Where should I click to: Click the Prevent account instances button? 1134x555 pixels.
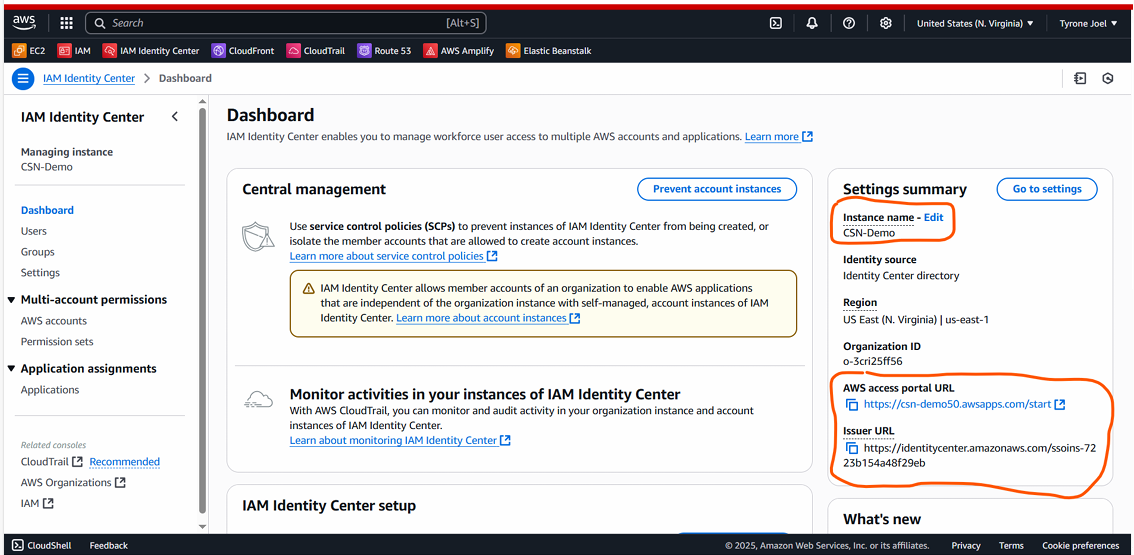(717, 189)
